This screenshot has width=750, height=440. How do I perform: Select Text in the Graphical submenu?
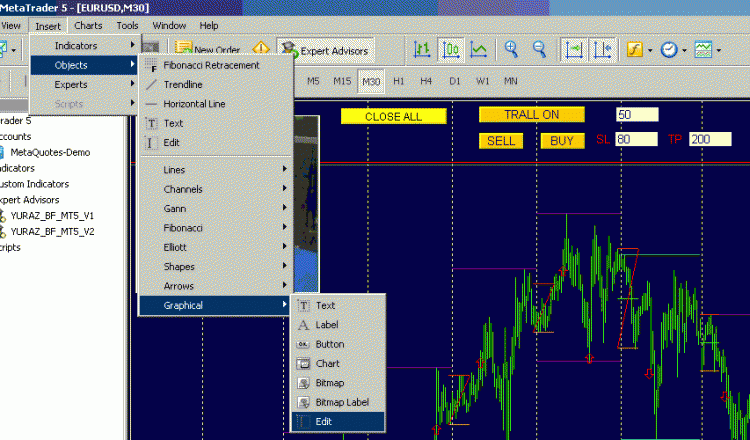[338, 306]
